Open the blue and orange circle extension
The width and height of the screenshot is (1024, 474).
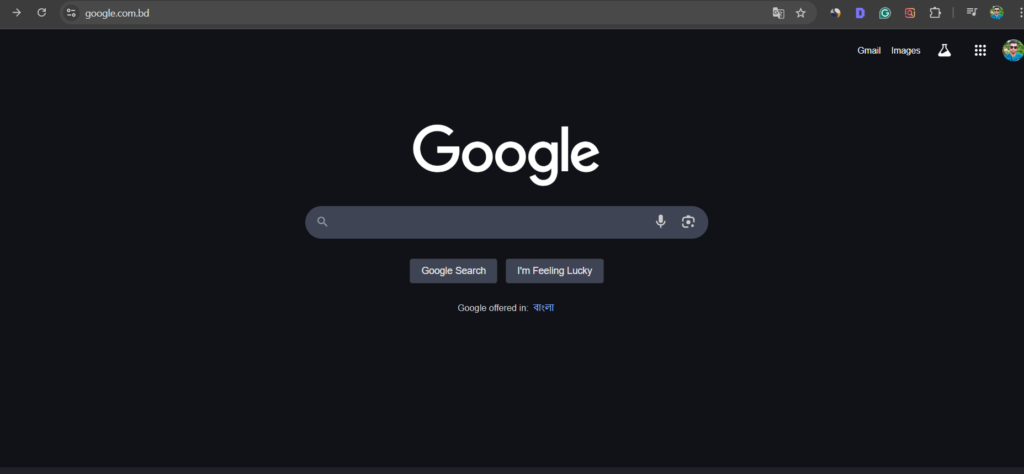point(835,13)
